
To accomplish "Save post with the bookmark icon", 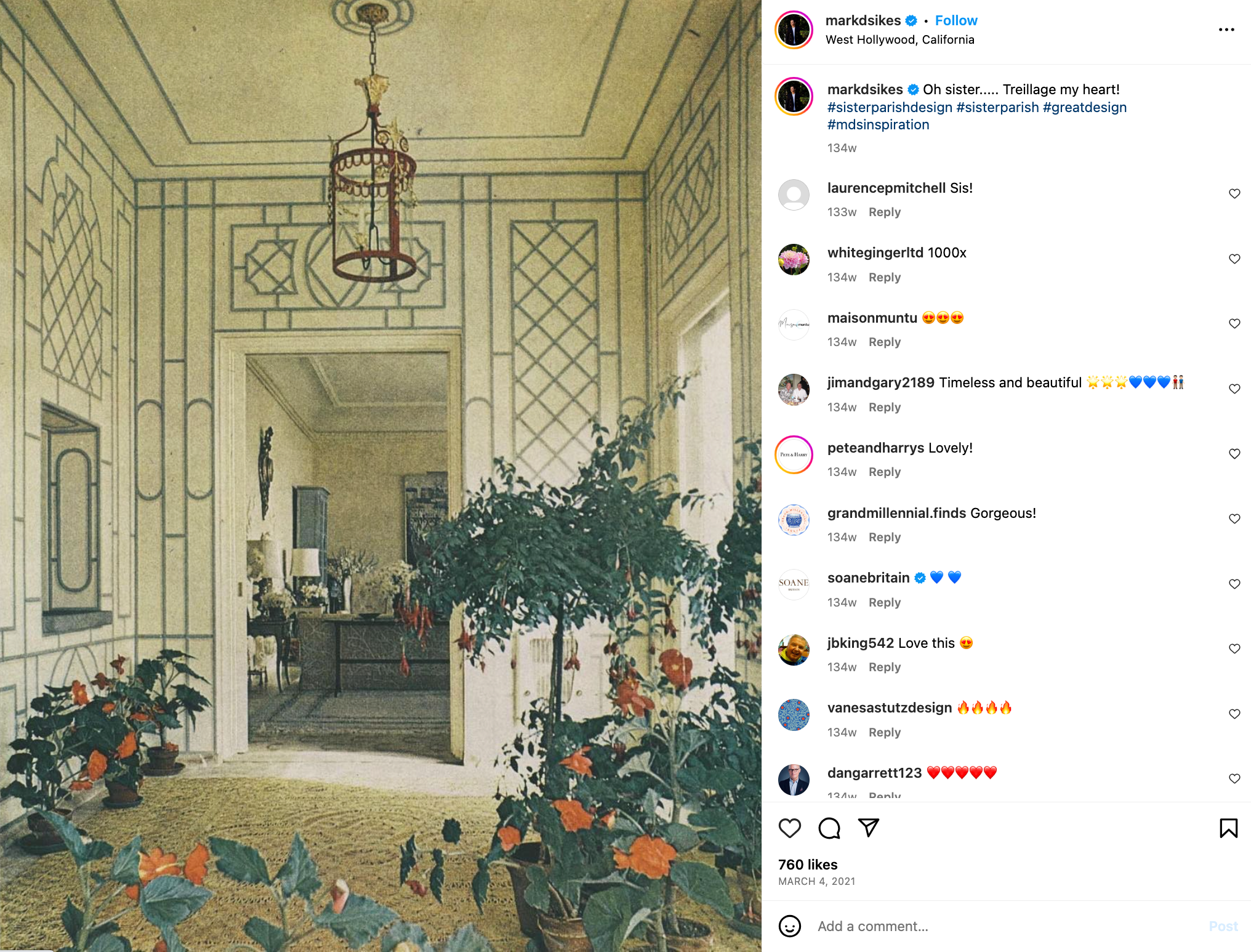I will [1228, 828].
